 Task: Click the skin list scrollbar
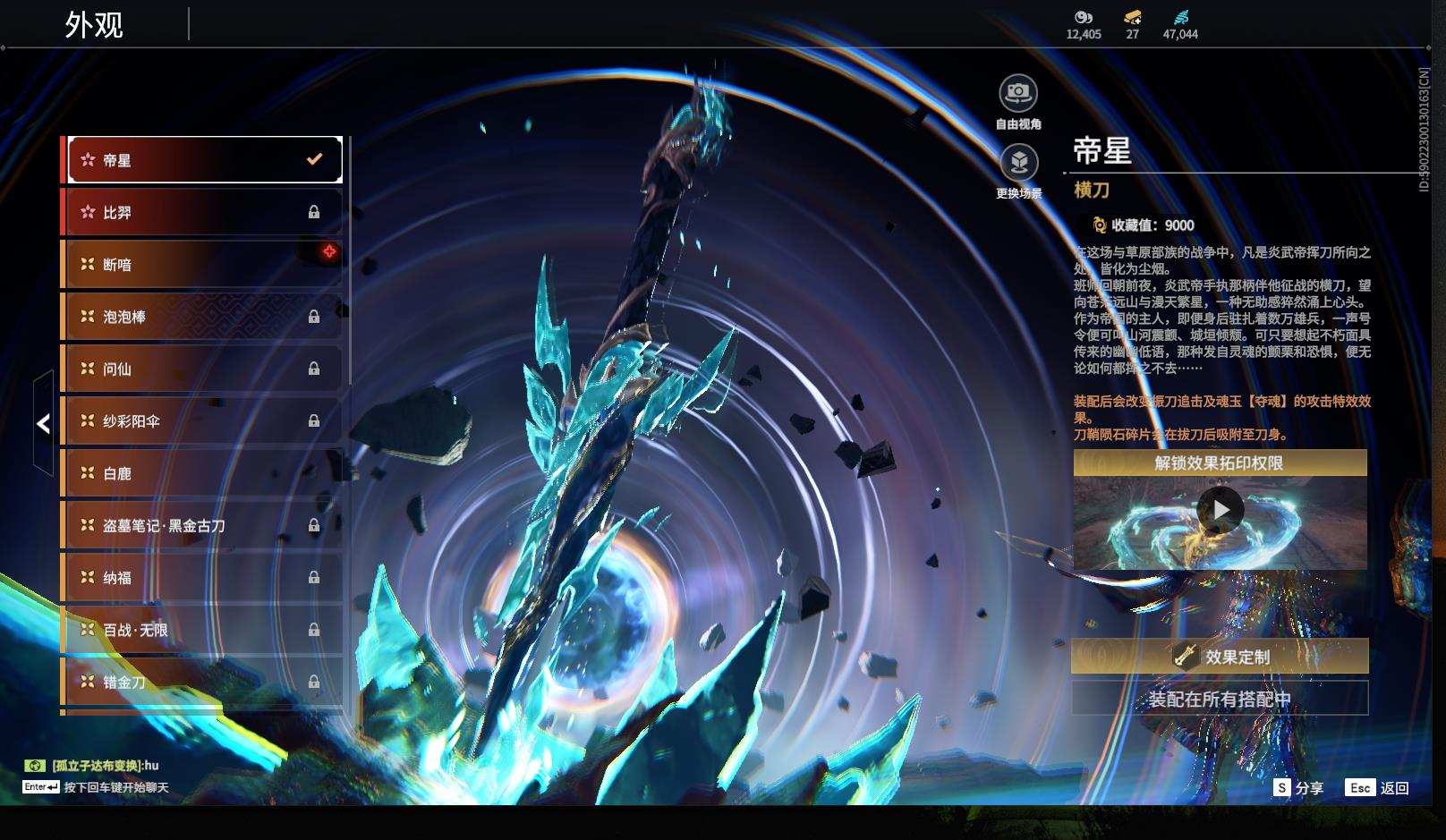point(349,259)
